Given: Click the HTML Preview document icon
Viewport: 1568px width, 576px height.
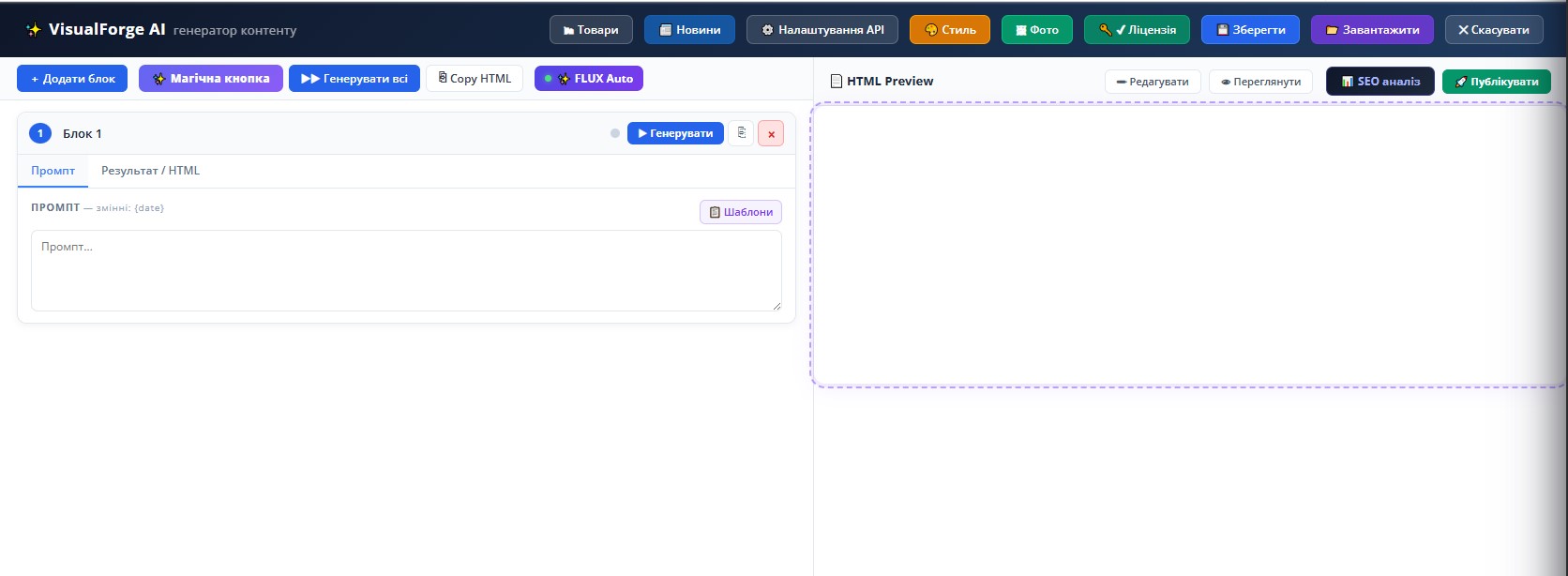Looking at the screenshot, I should [837, 82].
